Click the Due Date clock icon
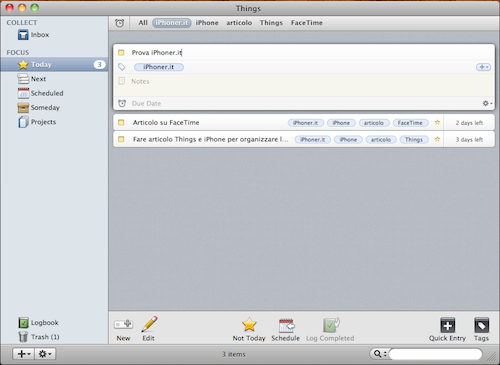 point(122,103)
